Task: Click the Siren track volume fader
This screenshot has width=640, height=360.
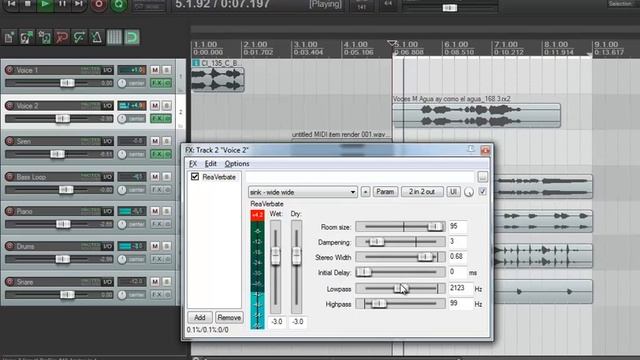Action: [x=57, y=154]
